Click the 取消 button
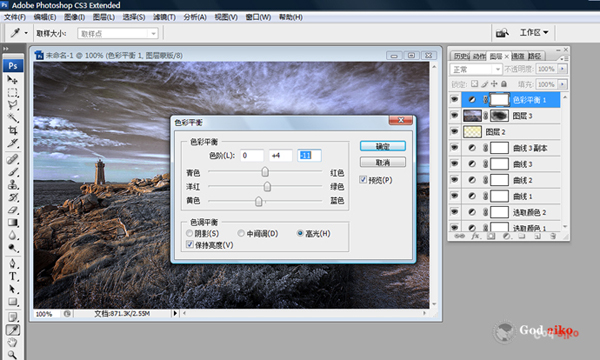This screenshot has height=360, width=600. tap(383, 163)
